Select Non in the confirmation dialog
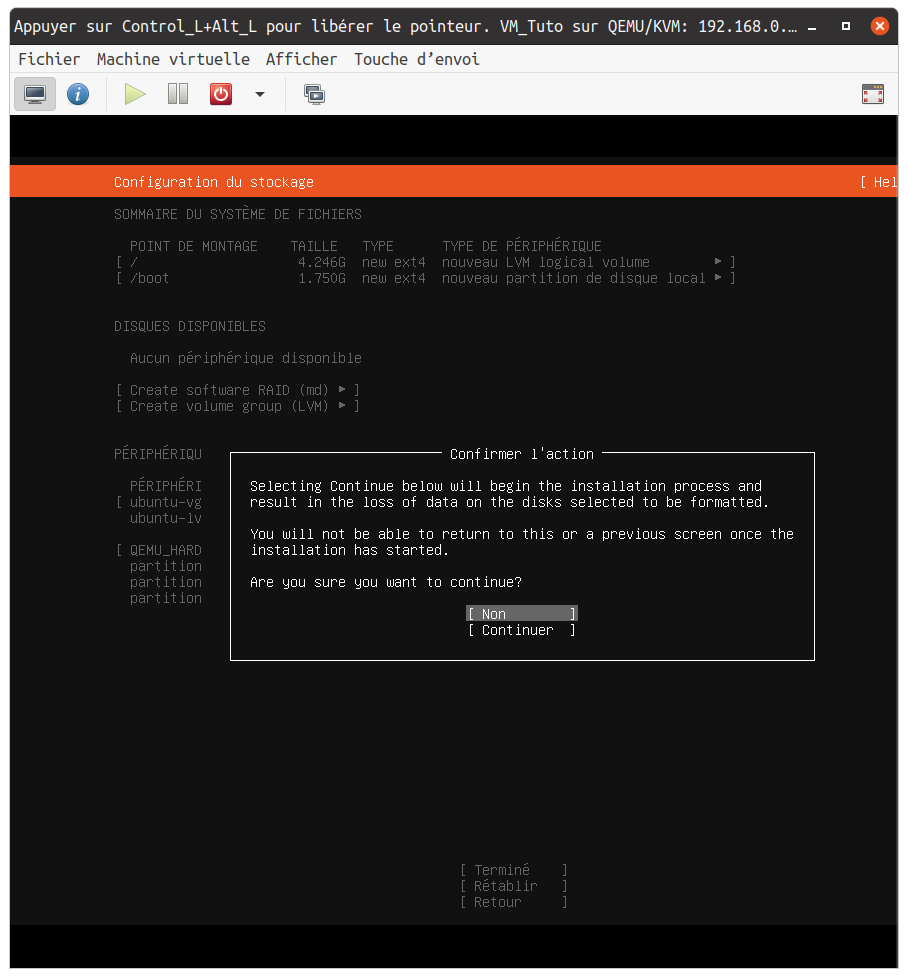908x978 pixels. [521, 614]
